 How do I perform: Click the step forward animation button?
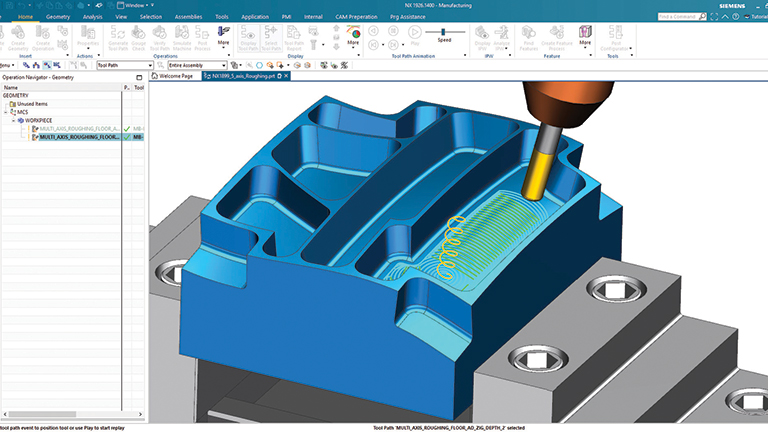click(393, 45)
